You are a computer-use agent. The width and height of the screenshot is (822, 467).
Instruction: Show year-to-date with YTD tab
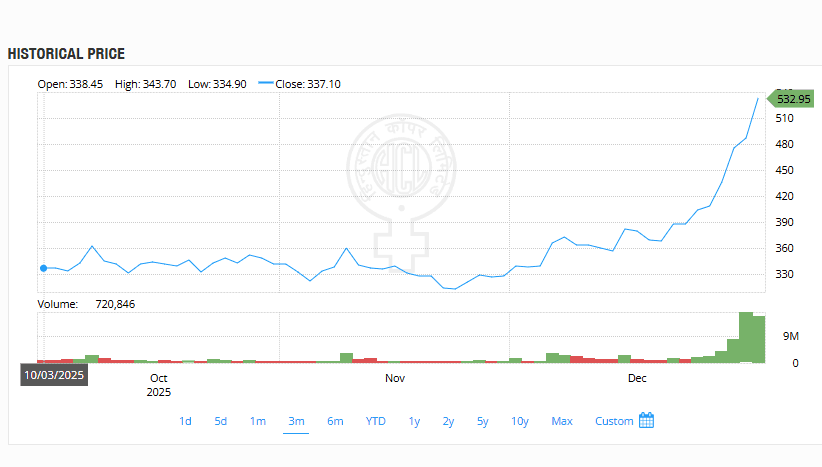click(x=375, y=421)
